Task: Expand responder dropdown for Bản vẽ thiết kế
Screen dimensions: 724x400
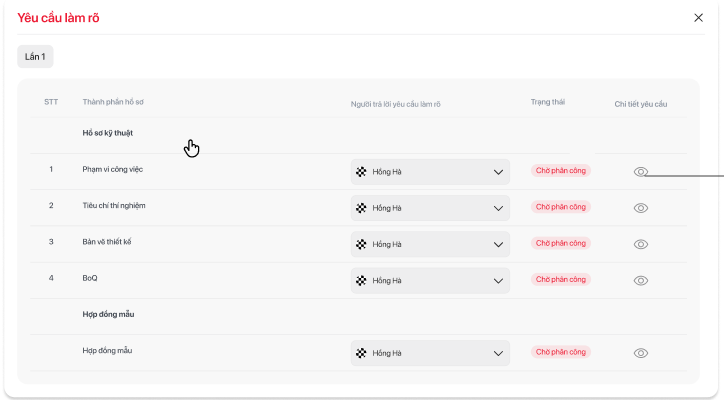Action: click(x=498, y=244)
